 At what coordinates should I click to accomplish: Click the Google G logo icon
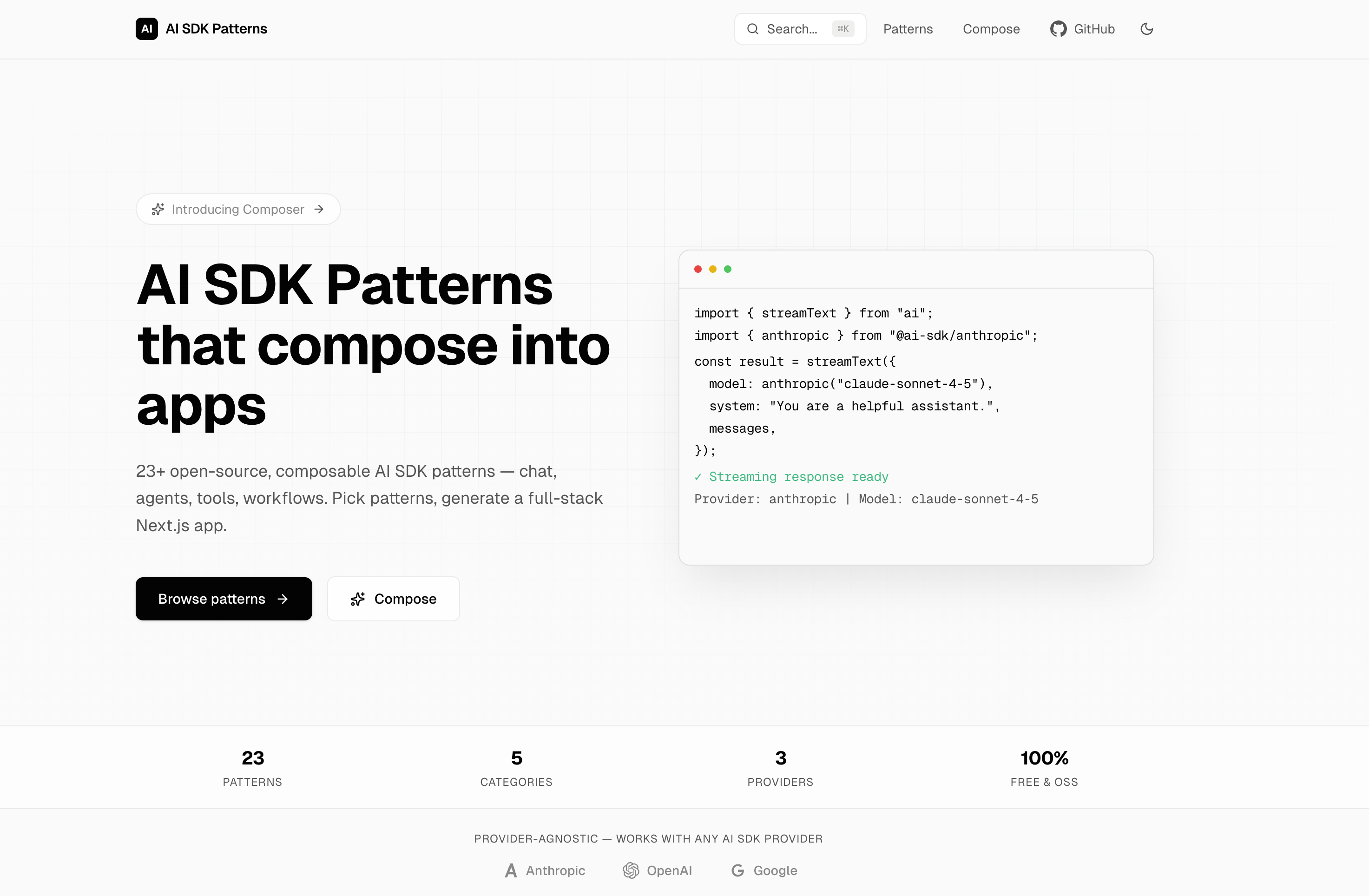coord(737,871)
